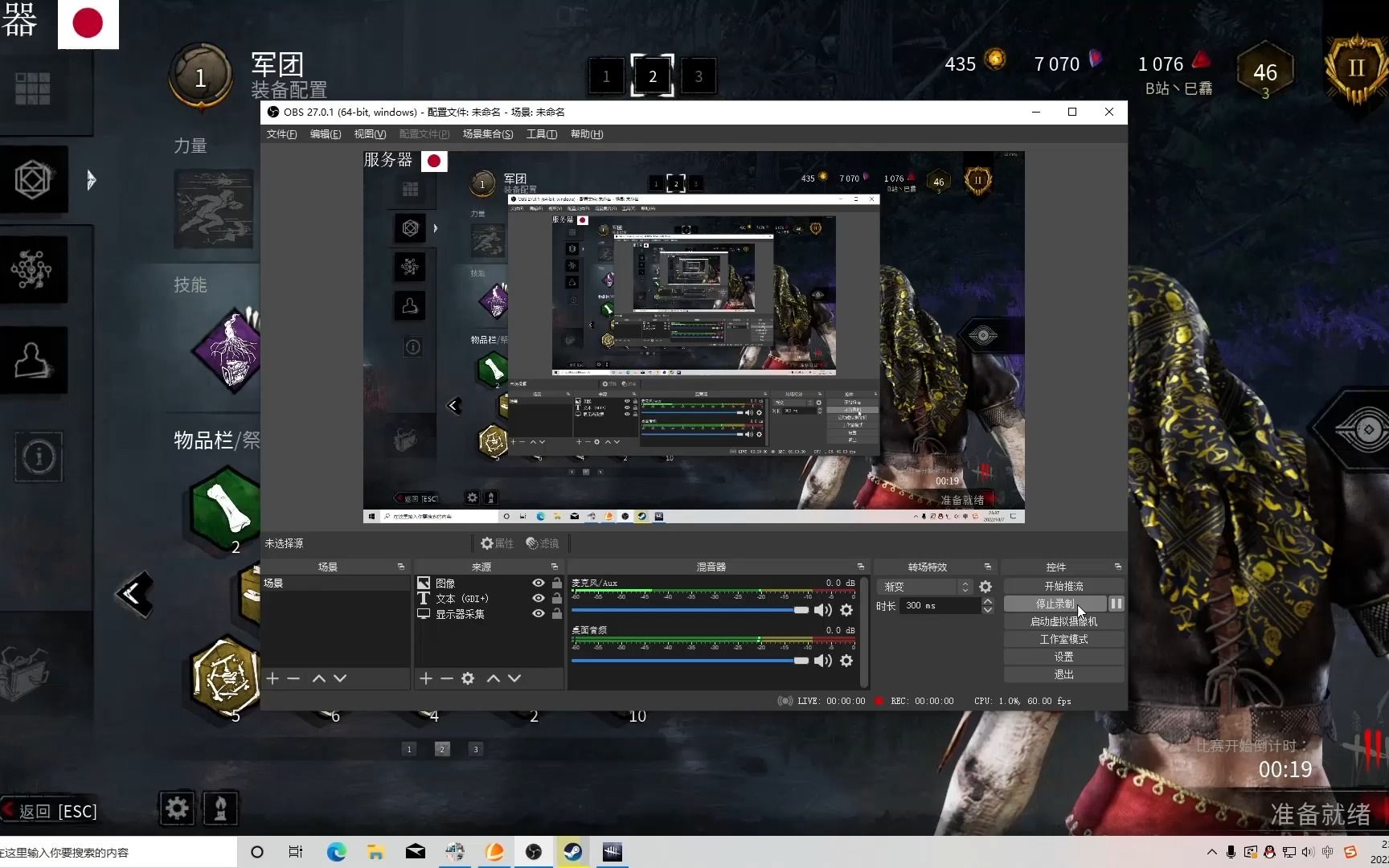Viewport: 1389px width, 868px height.
Task: Select the 场景 entry in scenes list
Action: coord(336,583)
